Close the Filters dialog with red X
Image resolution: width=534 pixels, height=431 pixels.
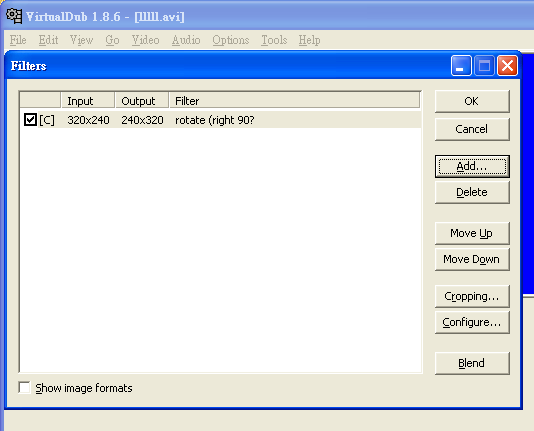point(507,65)
